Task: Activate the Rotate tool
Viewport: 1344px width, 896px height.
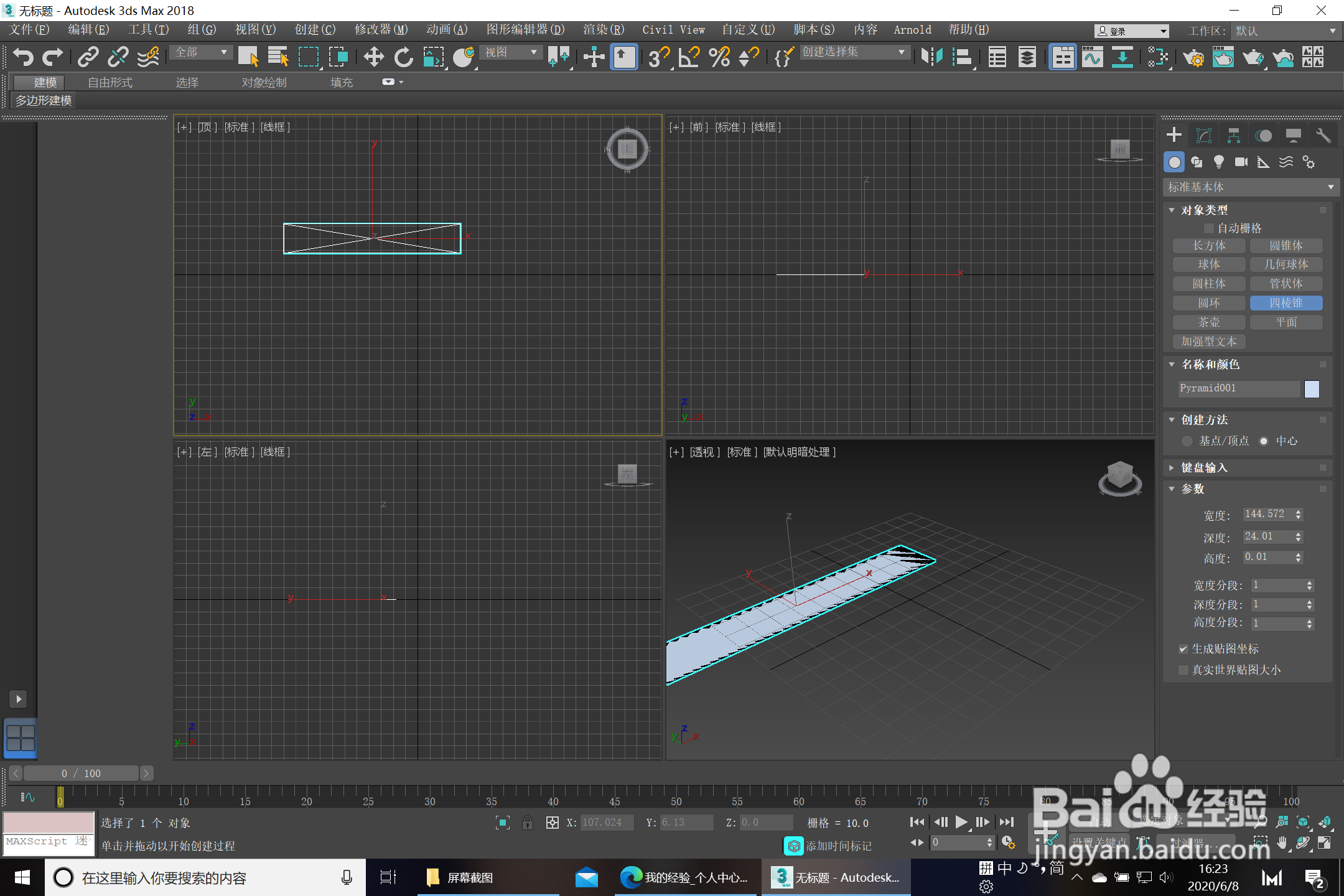Action: coord(403,57)
